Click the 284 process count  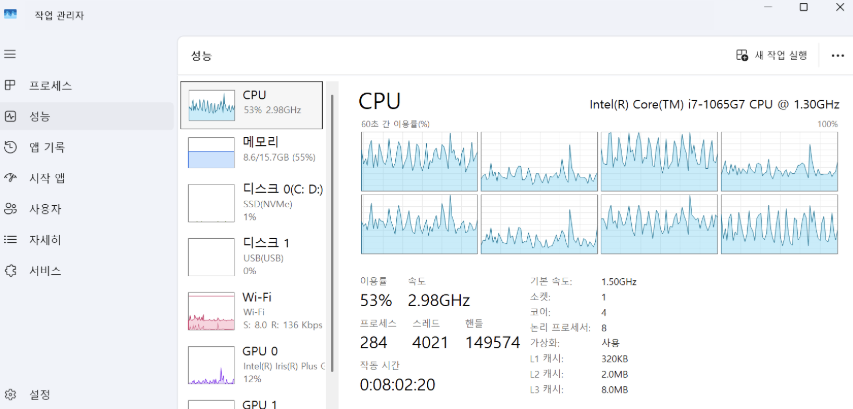pos(374,342)
